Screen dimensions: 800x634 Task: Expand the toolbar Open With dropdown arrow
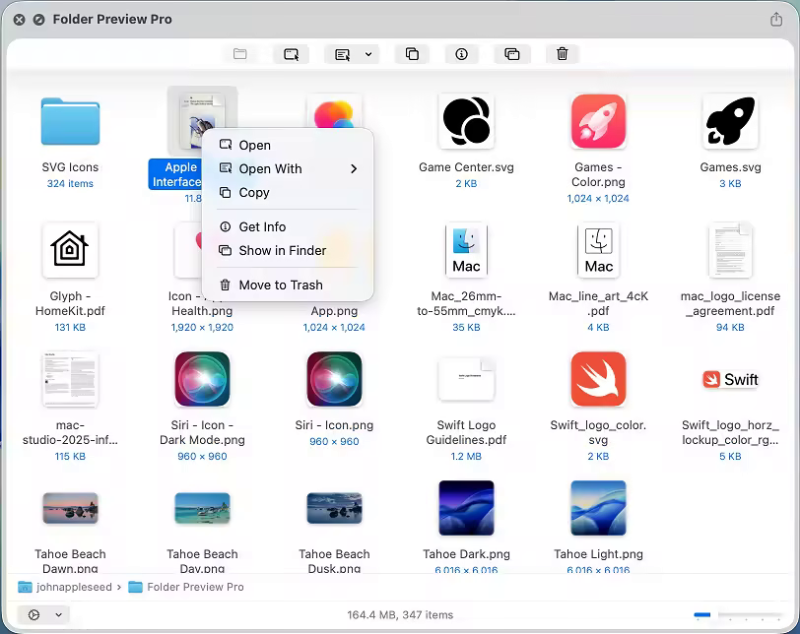tap(368, 54)
